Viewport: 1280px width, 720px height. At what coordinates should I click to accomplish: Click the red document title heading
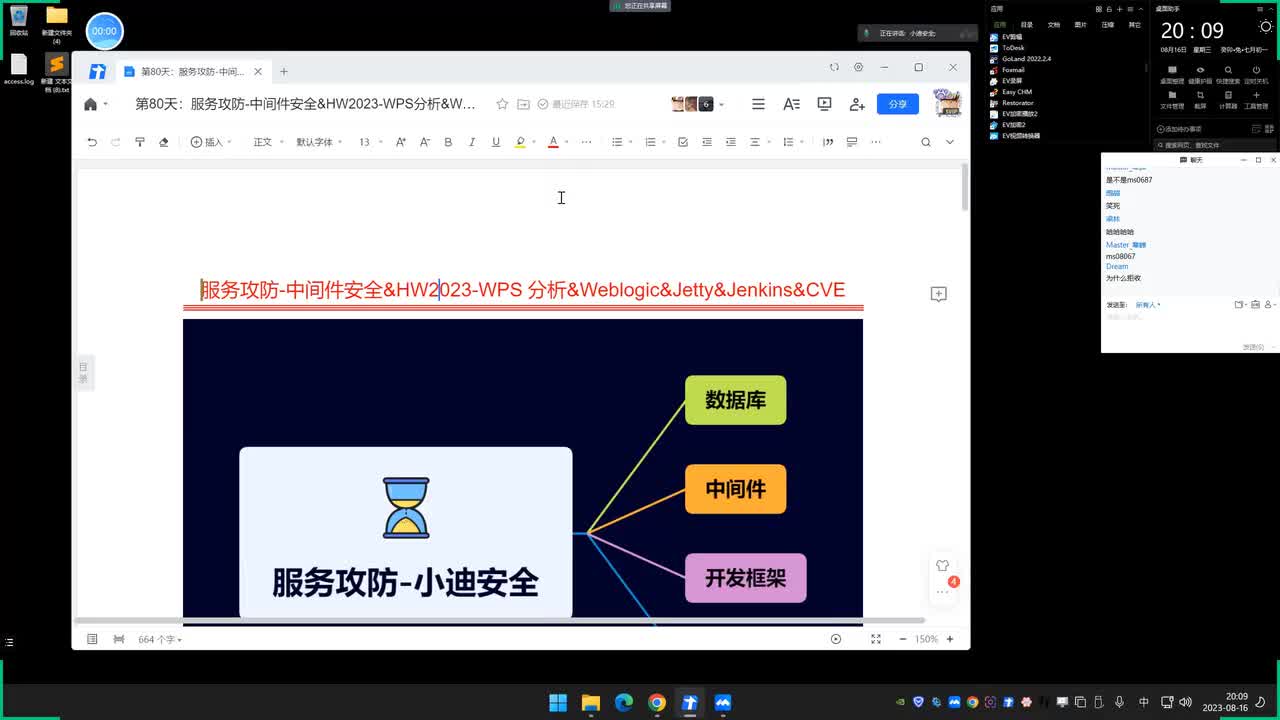pyautogui.click(x=523, y=290)
